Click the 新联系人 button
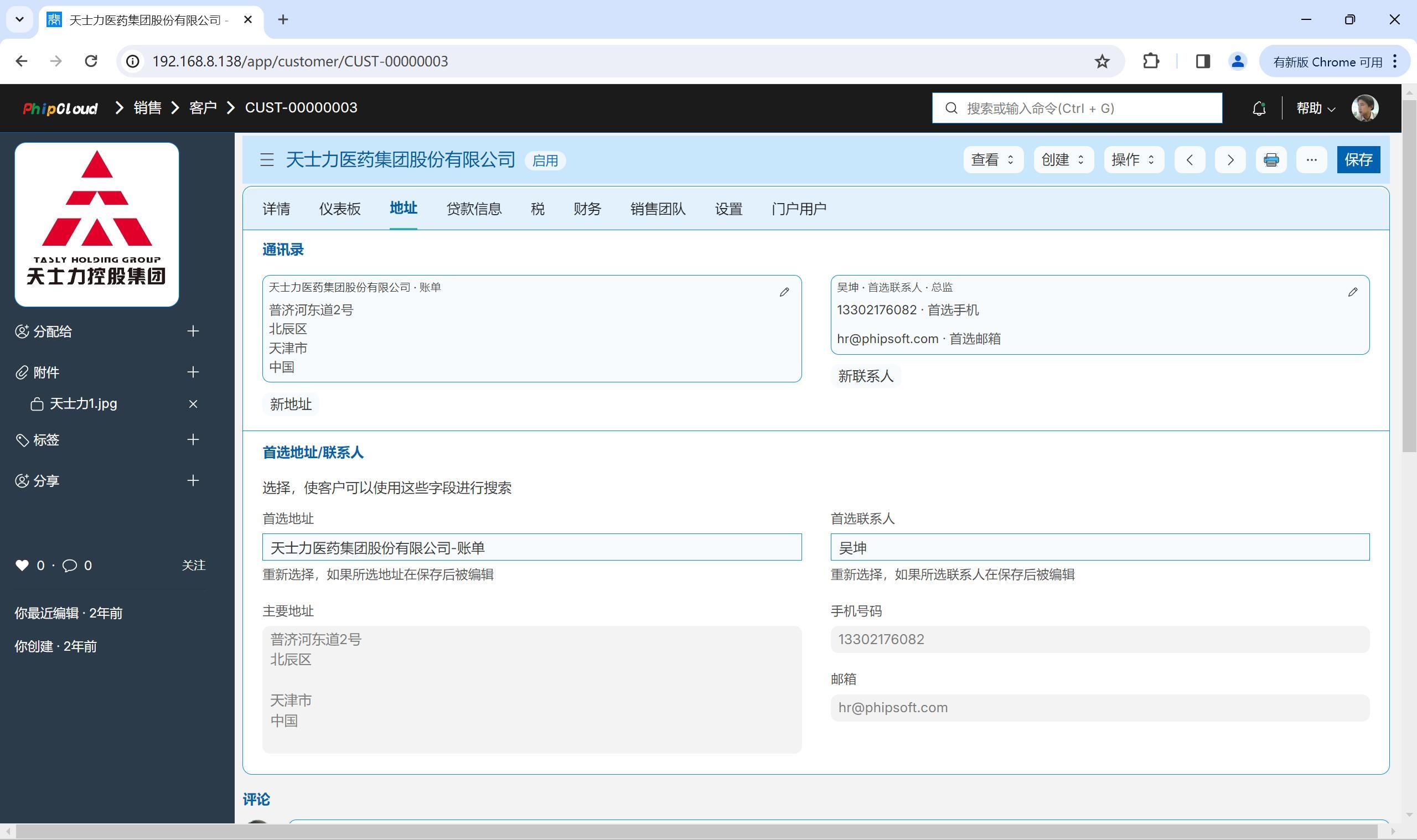The width and height of the screenshot is (1417, 840). (866, 376)
